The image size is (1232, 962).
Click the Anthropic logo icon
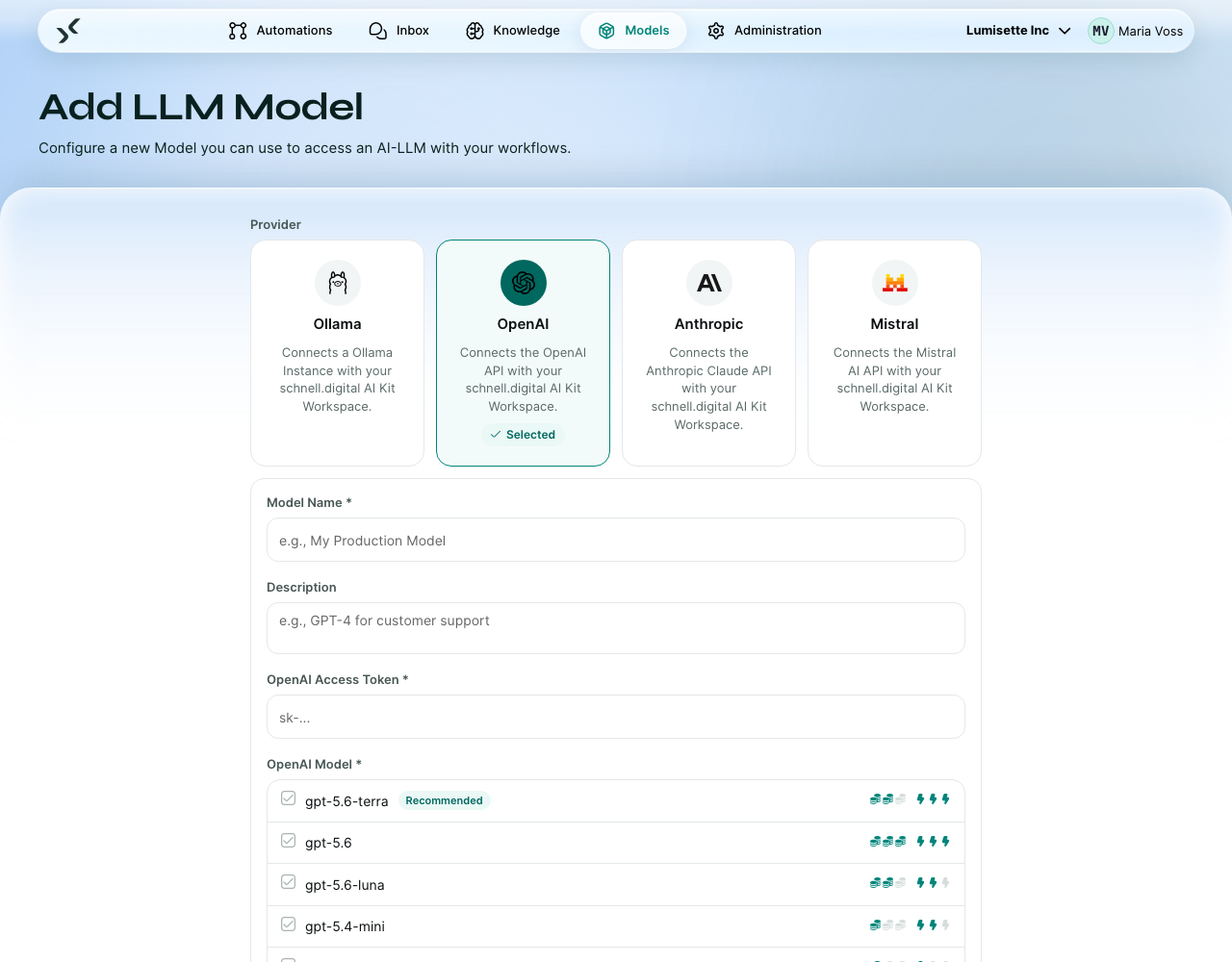tap(709, 283)
